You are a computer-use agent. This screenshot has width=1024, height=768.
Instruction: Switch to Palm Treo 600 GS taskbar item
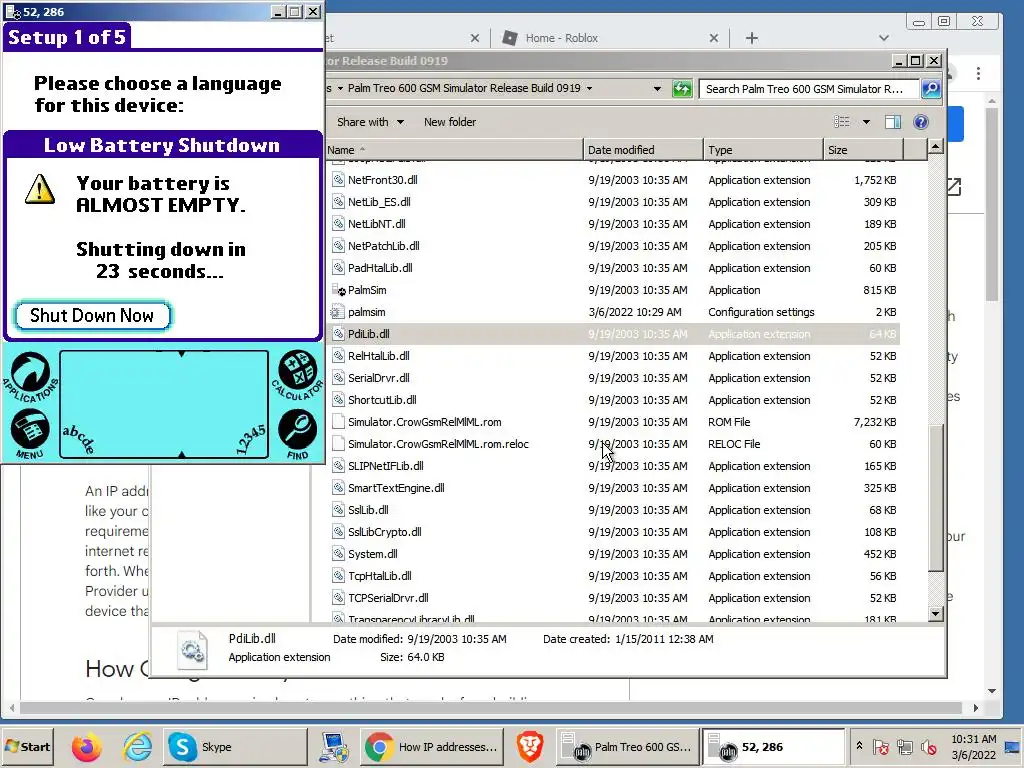[x=627, y=747]
